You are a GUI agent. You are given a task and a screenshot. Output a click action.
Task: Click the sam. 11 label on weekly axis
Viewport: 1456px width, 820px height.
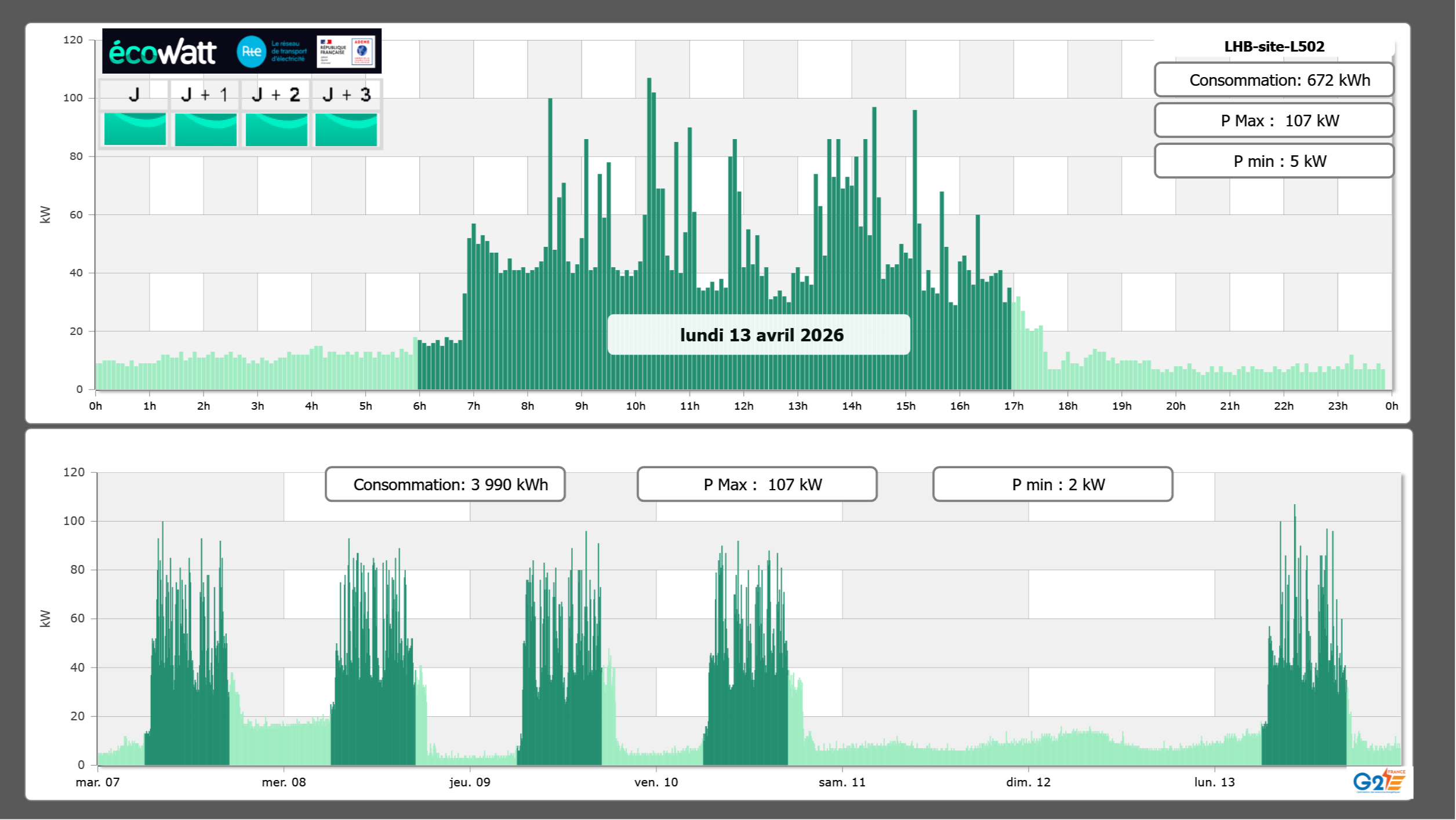click(x=842, y=782)
